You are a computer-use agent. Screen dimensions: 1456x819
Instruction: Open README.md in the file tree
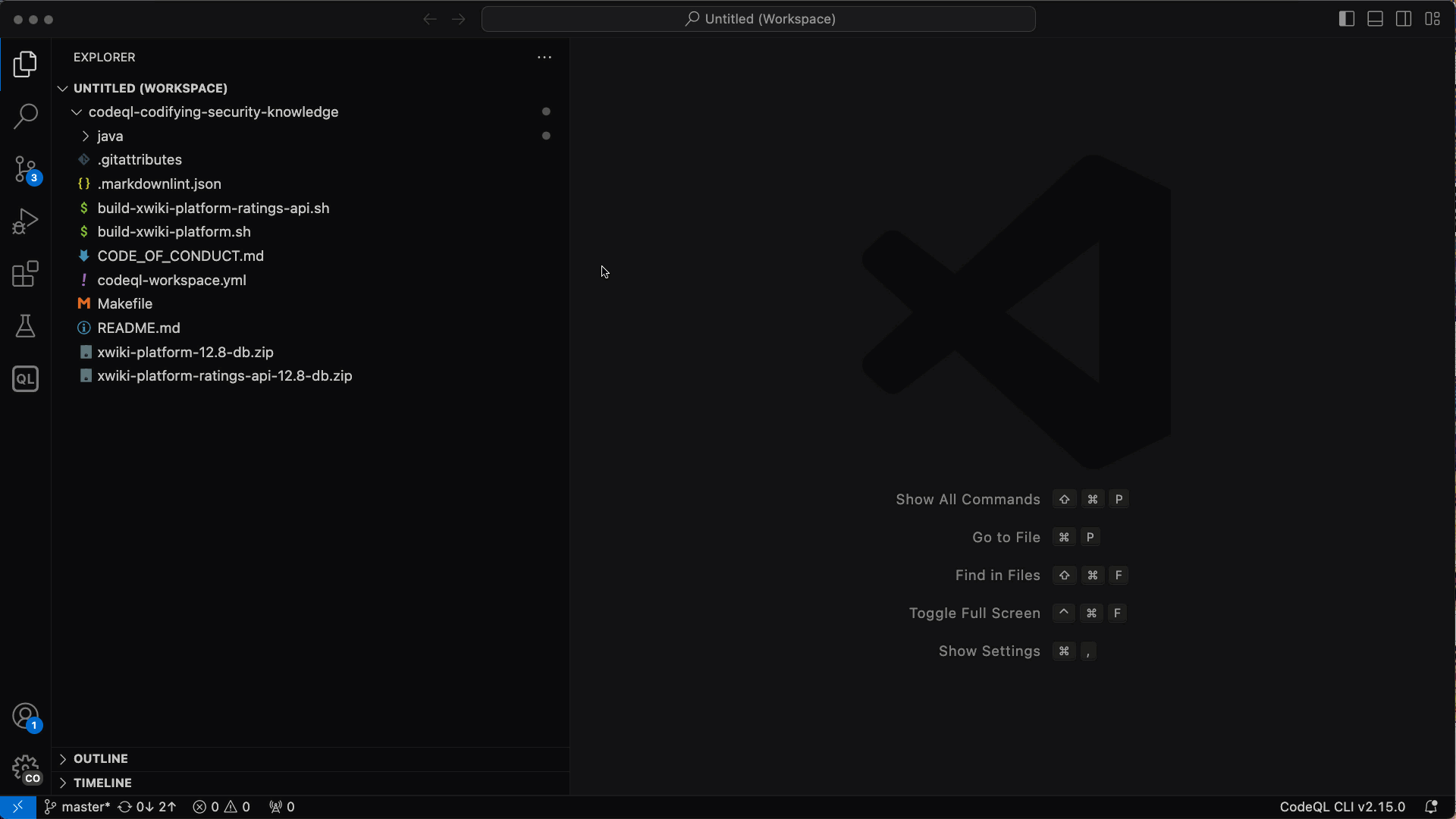pyautogui.click(x=139, y=328)
